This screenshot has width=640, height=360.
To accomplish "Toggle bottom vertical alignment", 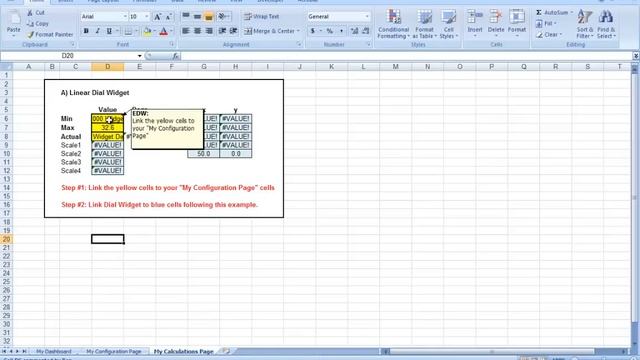I will tap(209, 16).
